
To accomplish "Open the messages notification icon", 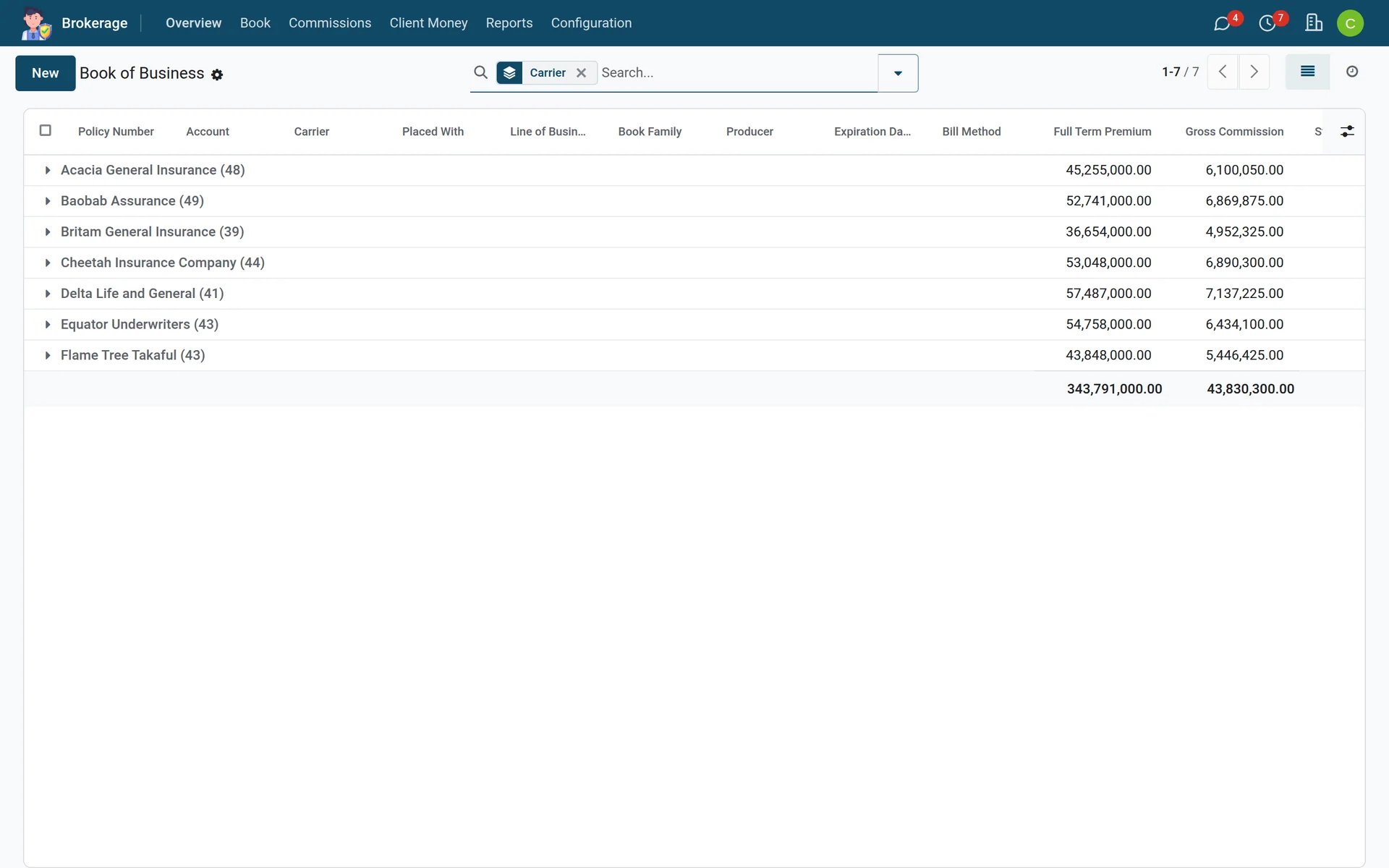I will click(x=1222, y=23).
